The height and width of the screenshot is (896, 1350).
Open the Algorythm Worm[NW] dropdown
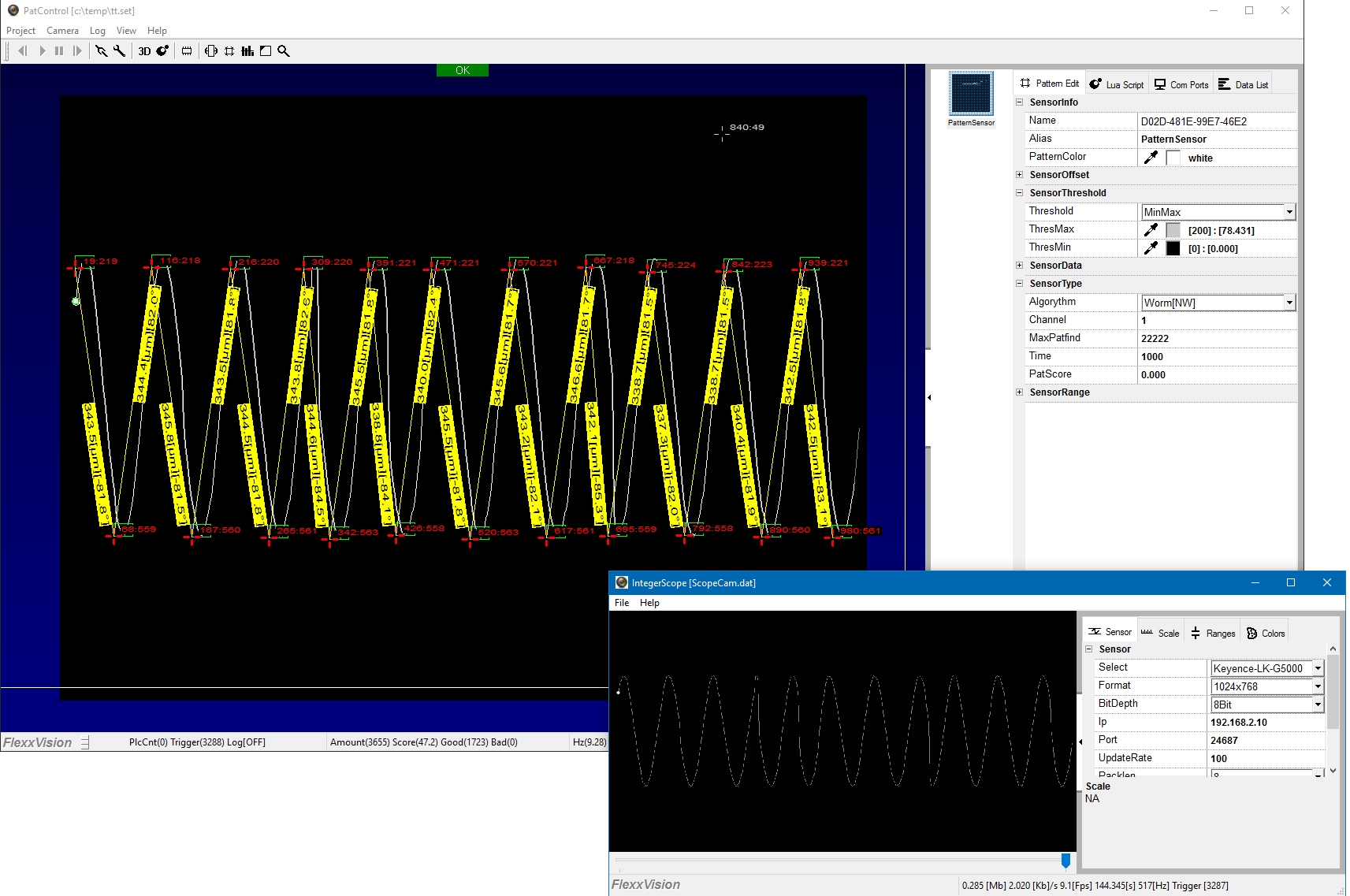1289,303
